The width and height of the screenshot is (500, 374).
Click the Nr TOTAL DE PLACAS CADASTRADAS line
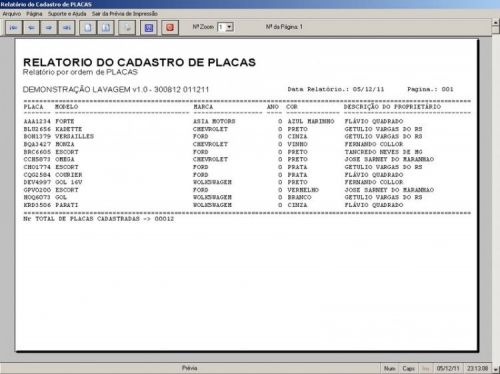[99, 219]
